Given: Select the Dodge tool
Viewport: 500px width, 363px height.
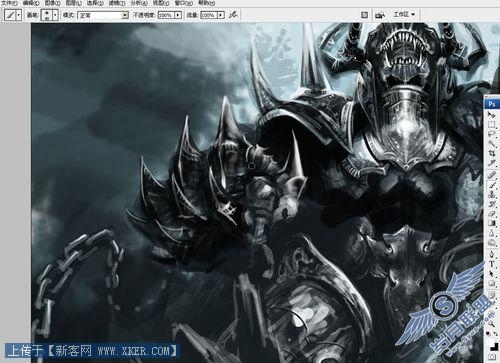Looking at the screenshot, I should tap(492, 243).
